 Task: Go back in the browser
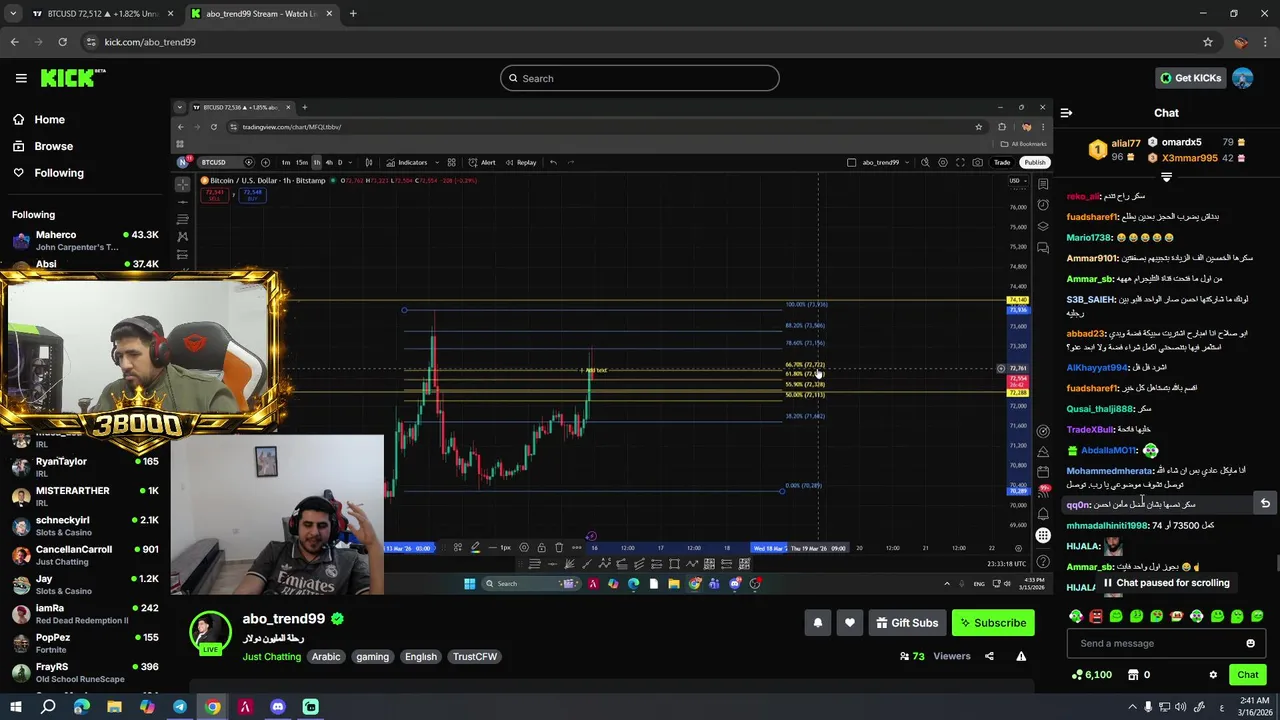click(x=14, y=42)
